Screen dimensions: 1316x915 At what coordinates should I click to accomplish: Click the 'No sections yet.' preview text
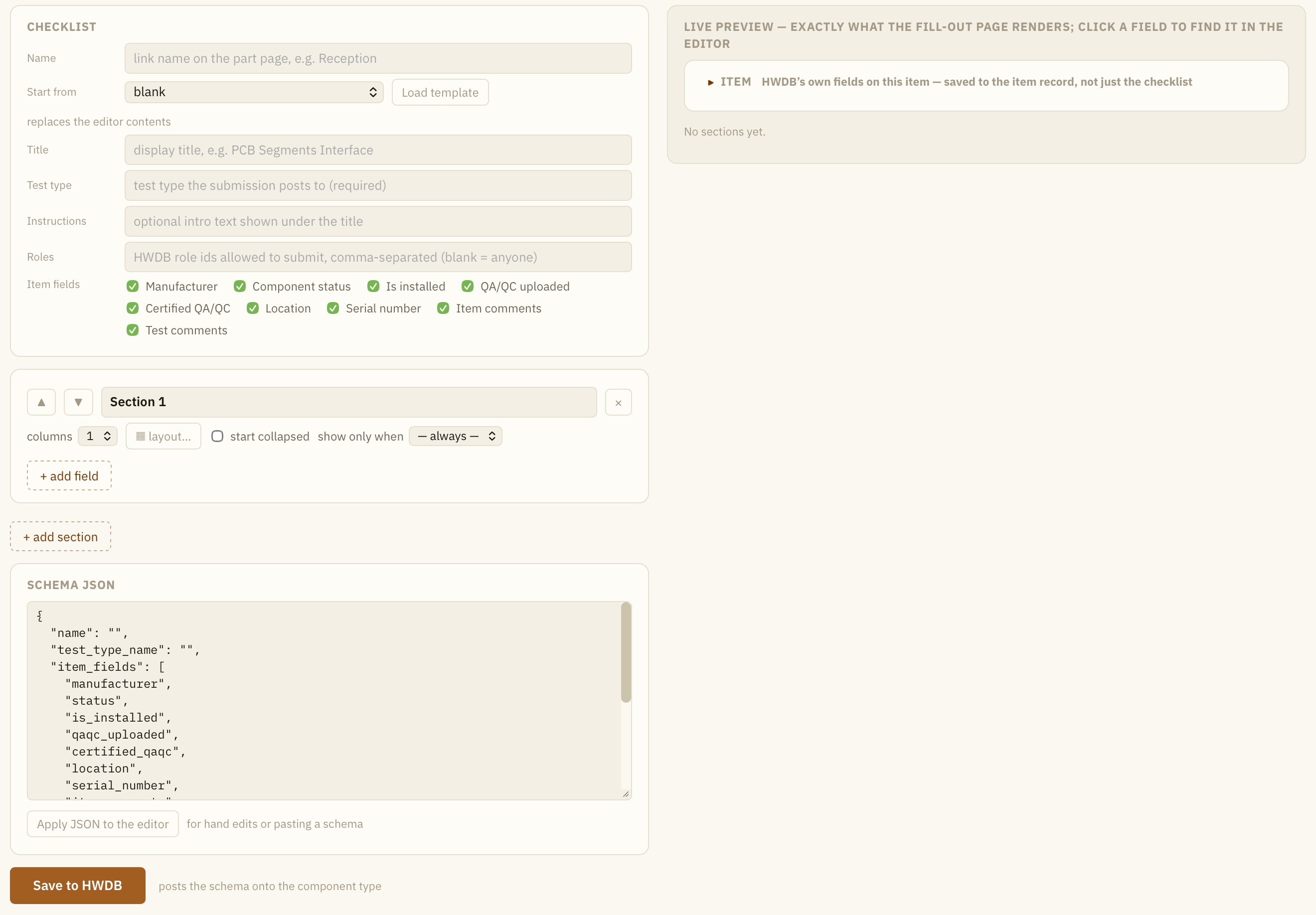[x=724, y=132]
